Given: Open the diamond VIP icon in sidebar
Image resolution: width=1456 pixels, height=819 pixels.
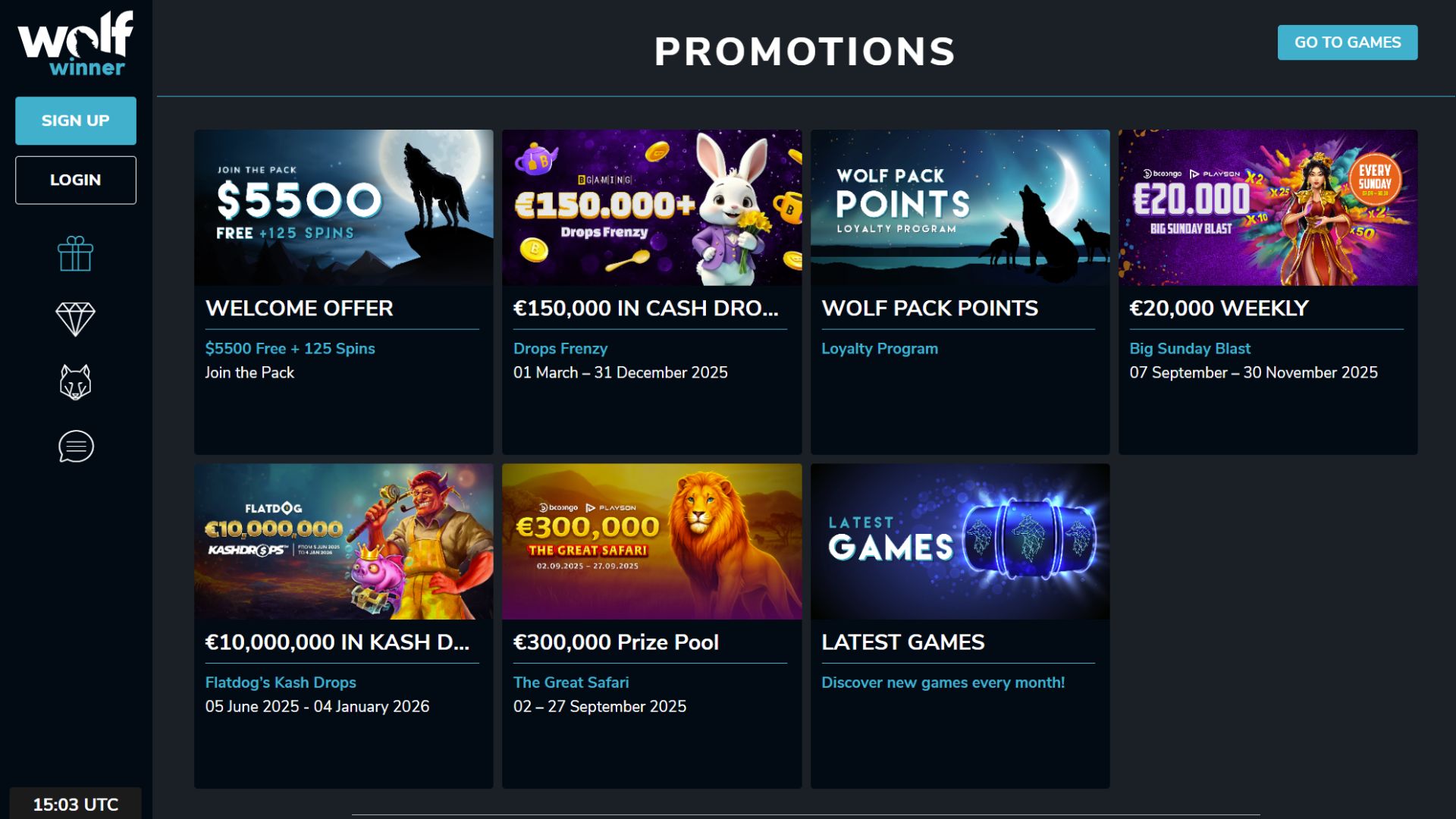Looking at the screenshot, I should [x=75, y=318].
